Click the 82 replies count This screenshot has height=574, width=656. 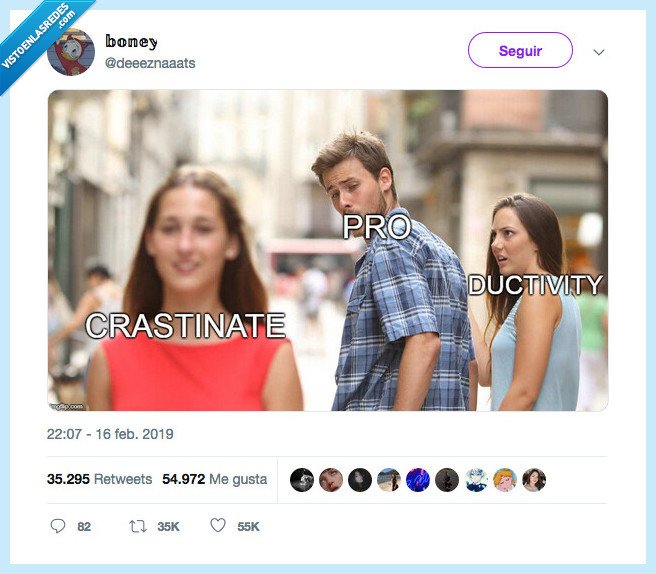[x=84, y=526]
